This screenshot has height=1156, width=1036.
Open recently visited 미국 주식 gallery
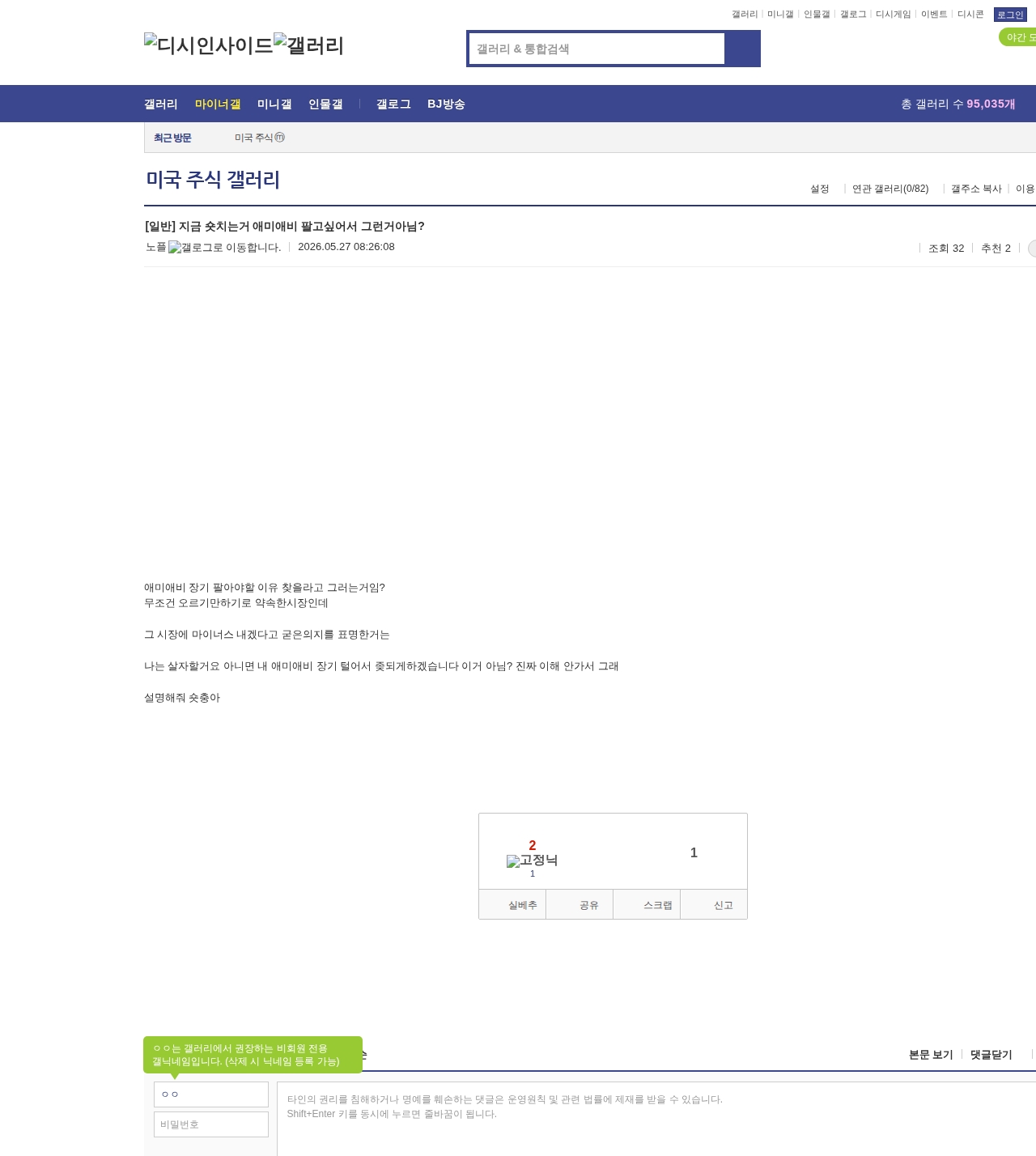[260, 138]
